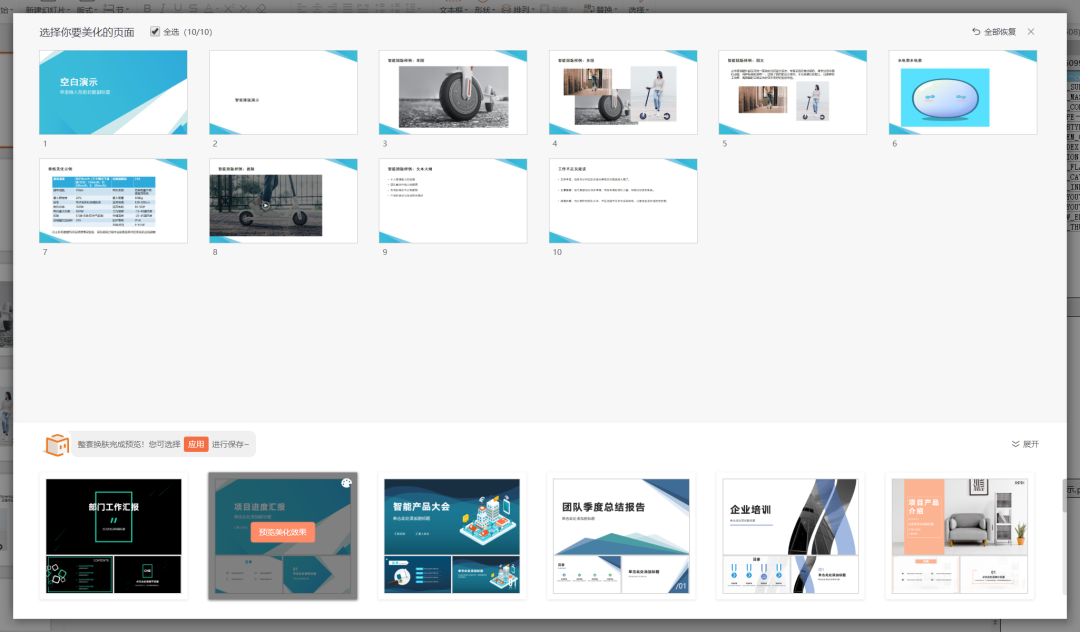Image resolution: width=1080 pixels, height=632 pixels.
Task: Choose the 项目产品介绍 sofa template
Action: [959, 536]
